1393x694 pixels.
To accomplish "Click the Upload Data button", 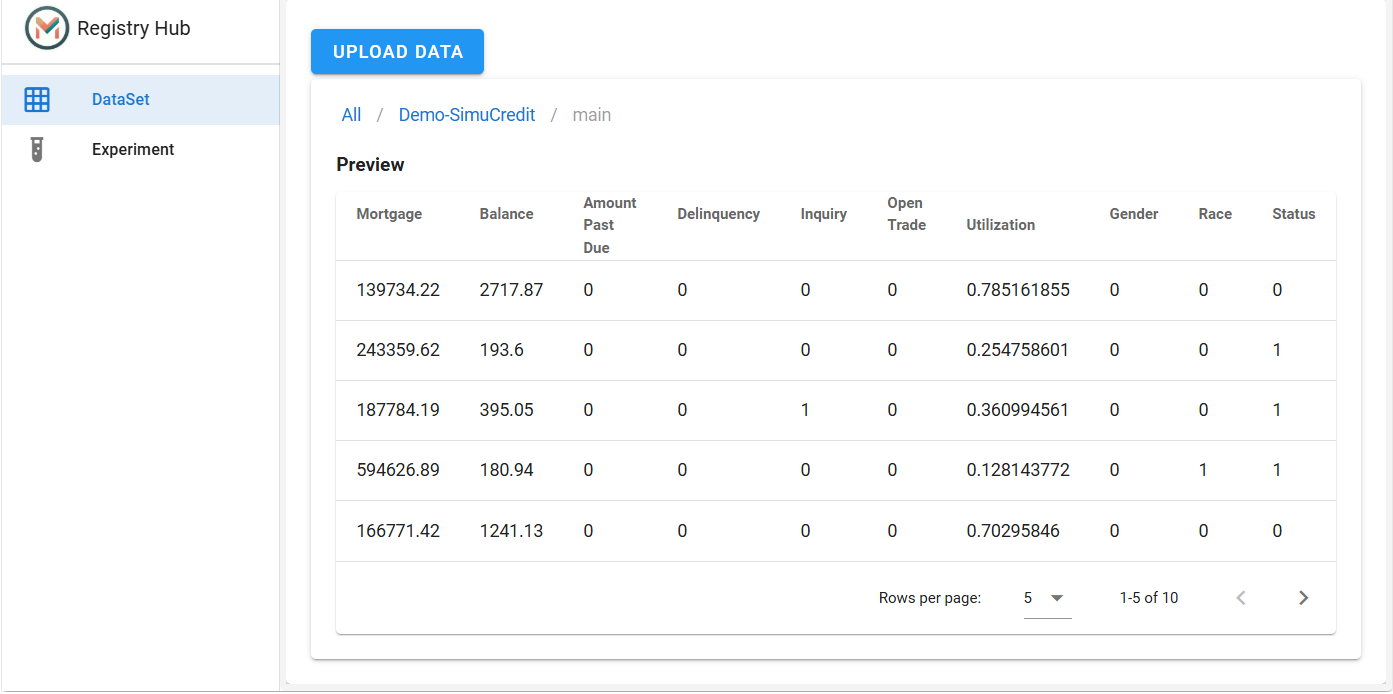I will coord(397,52).
